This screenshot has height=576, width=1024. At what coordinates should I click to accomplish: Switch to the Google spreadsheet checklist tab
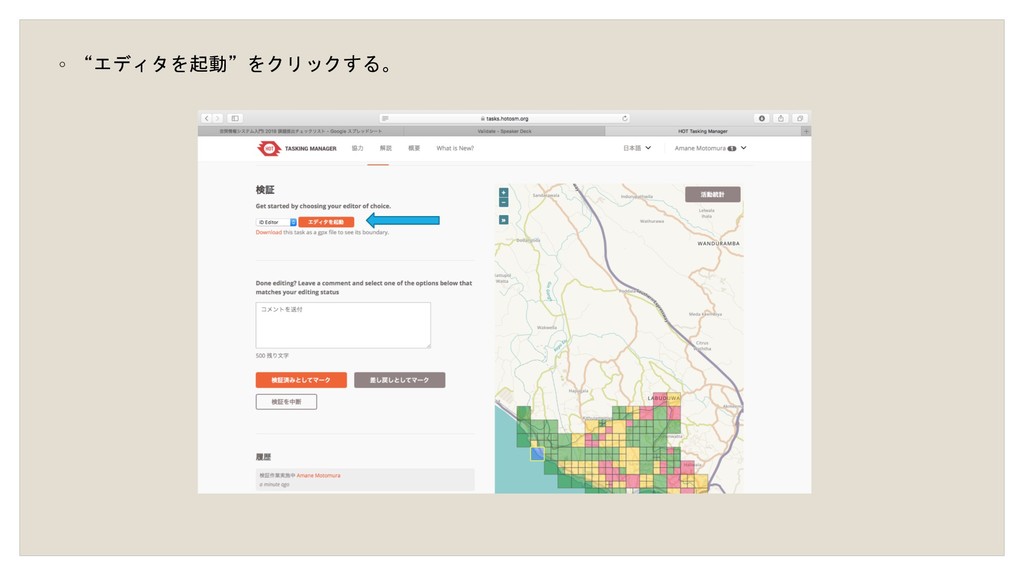tap(300, 131)
